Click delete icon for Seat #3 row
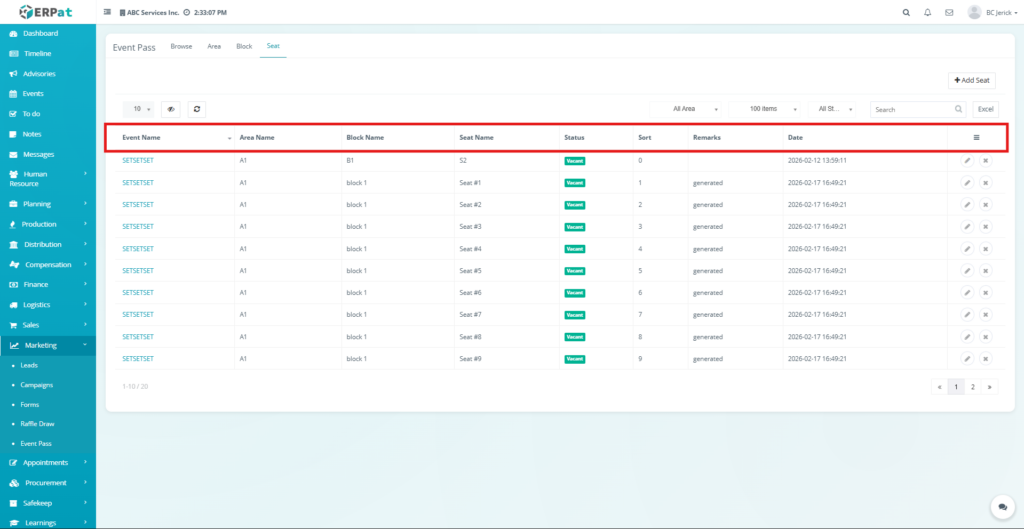 [x=985, y=227]
